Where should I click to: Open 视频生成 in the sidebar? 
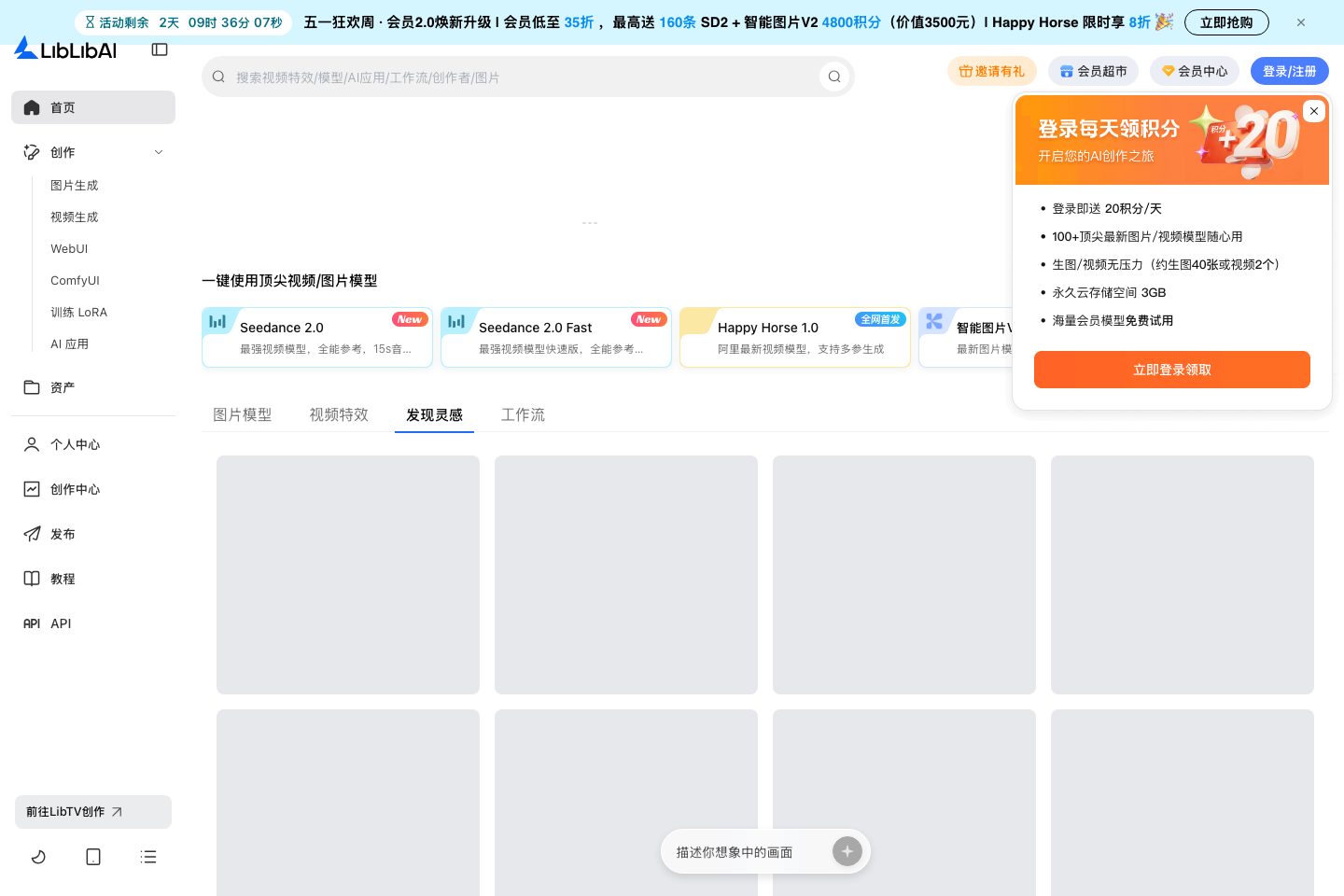(75, 217)
